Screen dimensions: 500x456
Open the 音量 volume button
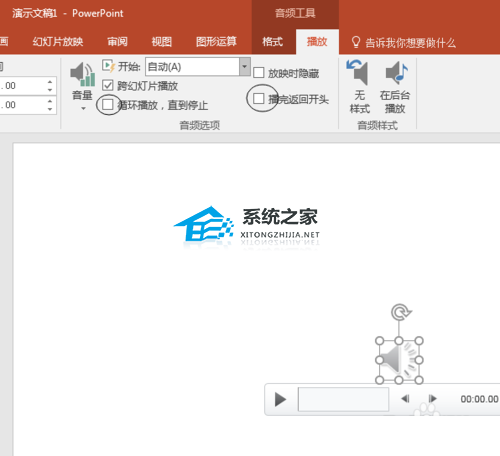[x=82, y=86]
